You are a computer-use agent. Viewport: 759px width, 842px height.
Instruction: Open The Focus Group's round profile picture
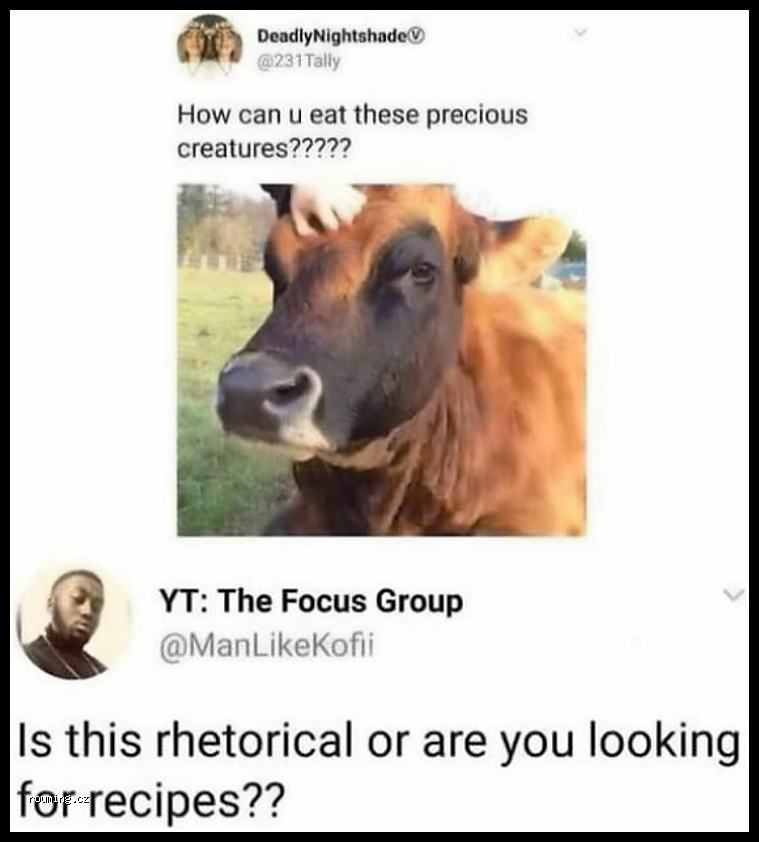(74, 625)
